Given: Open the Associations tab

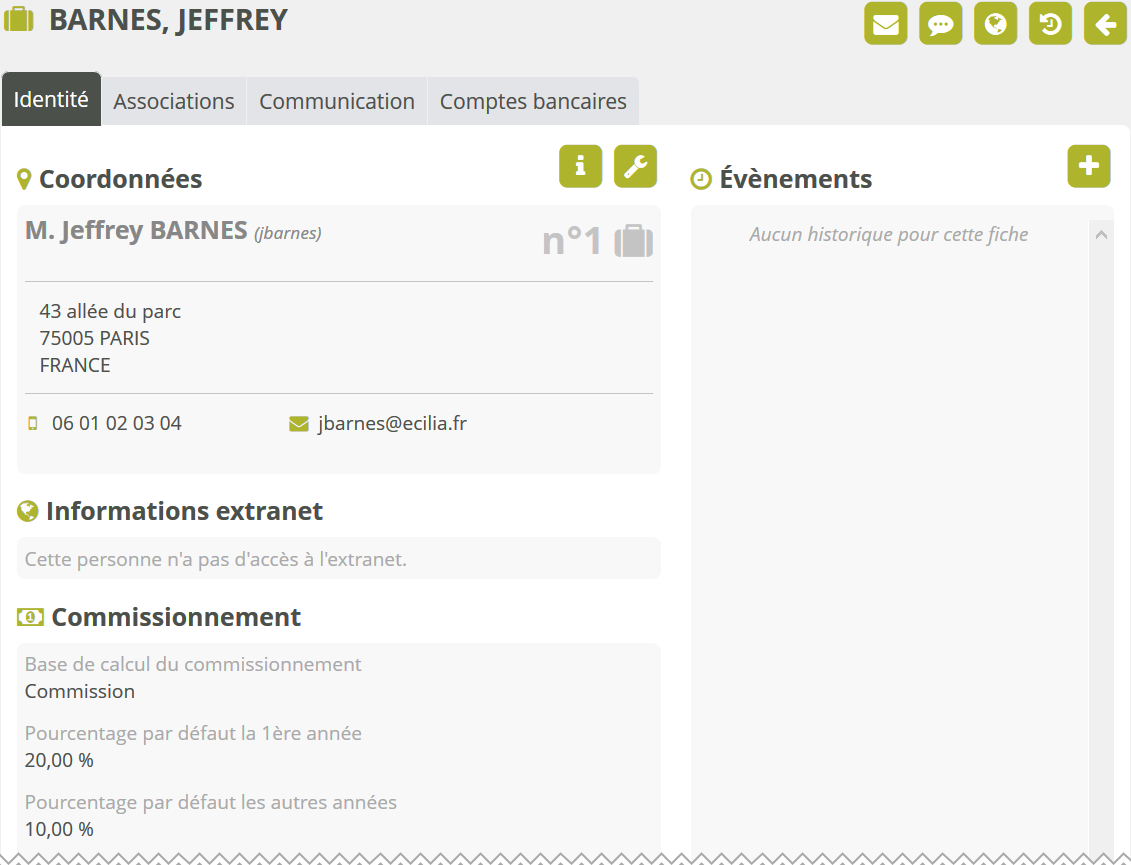Looking at the screenshot, I should (174, 102).
